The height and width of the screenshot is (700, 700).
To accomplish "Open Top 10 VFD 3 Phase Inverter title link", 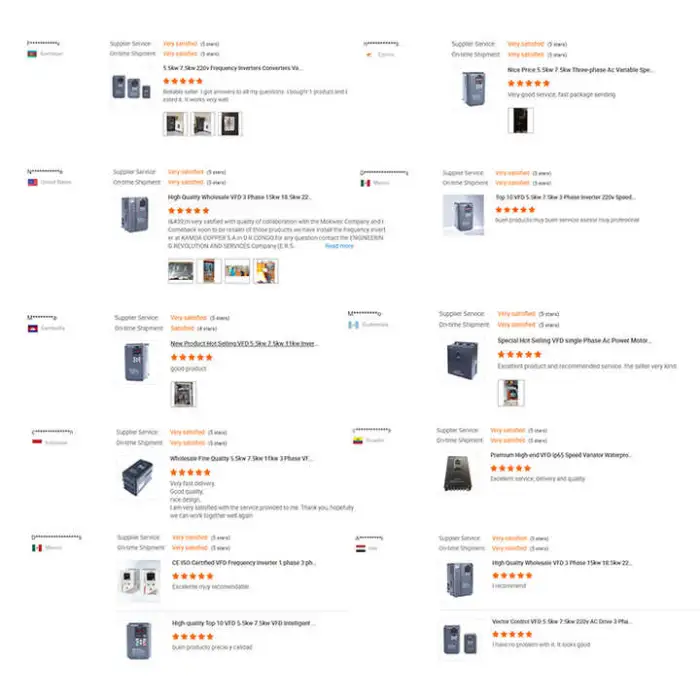I will pos(566,197).
